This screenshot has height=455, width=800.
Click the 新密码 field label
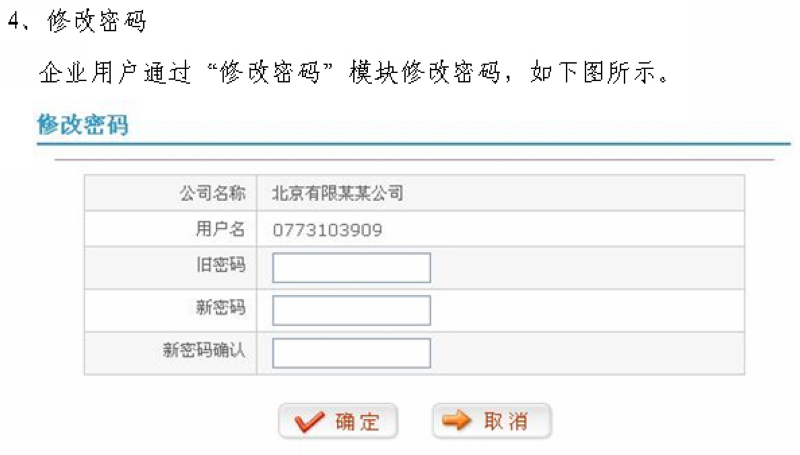point(220,308)
